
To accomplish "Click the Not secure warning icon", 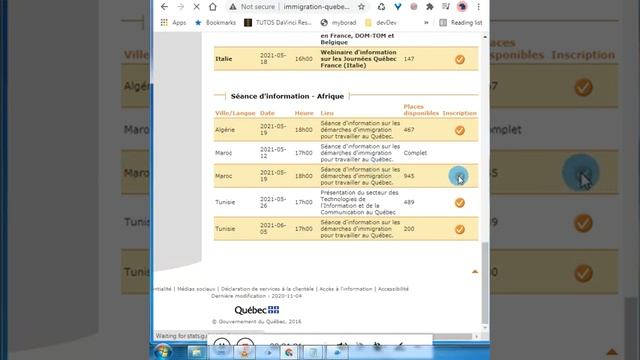I will 233,7.
